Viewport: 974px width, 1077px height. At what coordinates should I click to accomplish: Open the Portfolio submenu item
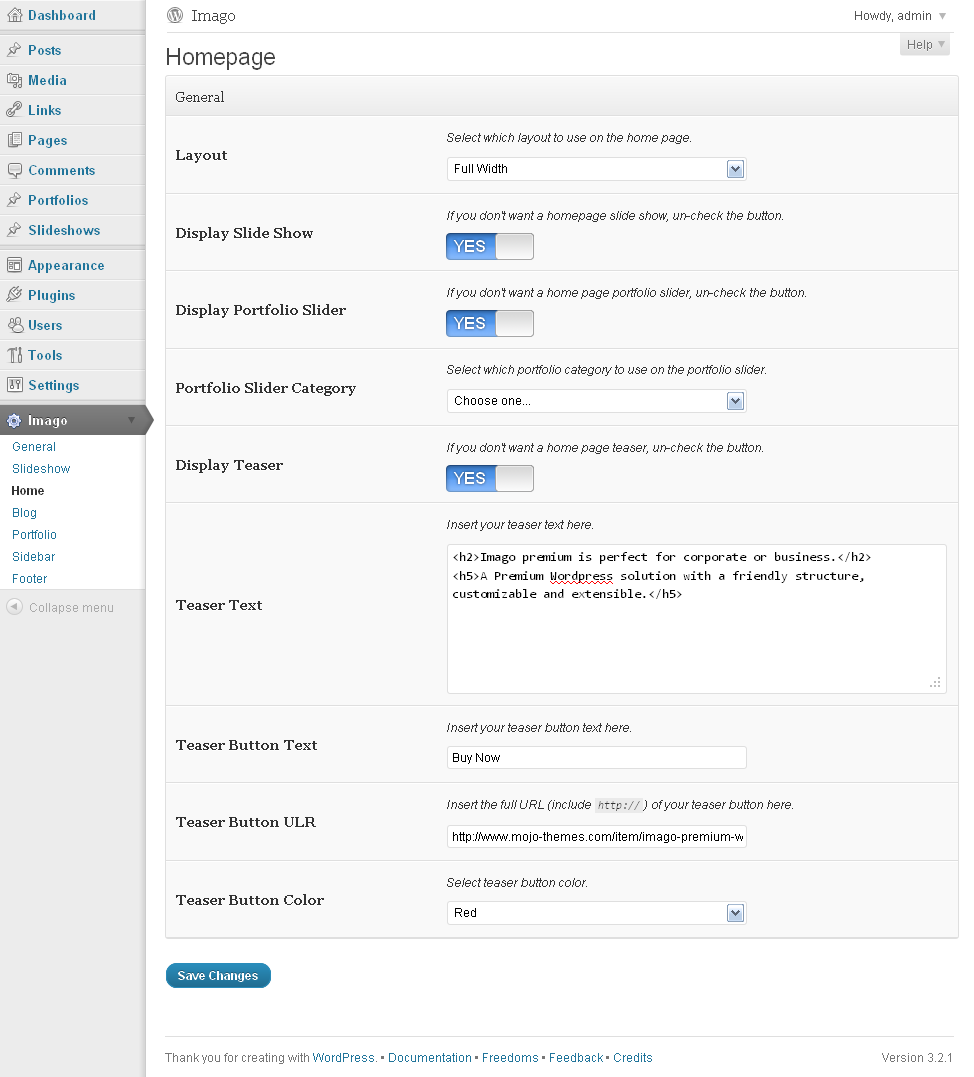click(34, 534)
